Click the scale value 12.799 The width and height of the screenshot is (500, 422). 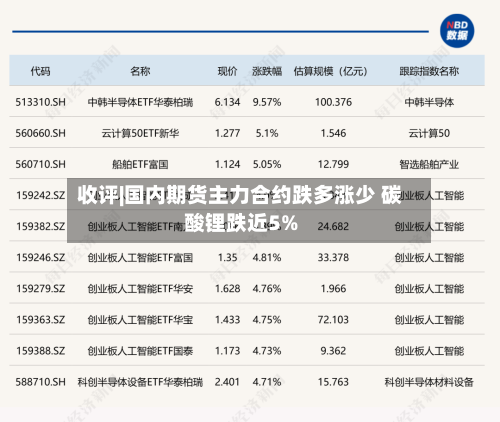(333, 164)
